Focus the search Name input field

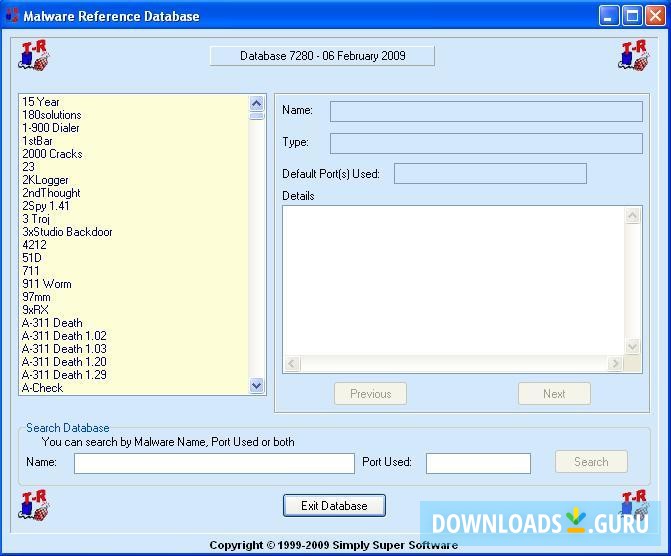pyautogui.click(x=214, y=464)
